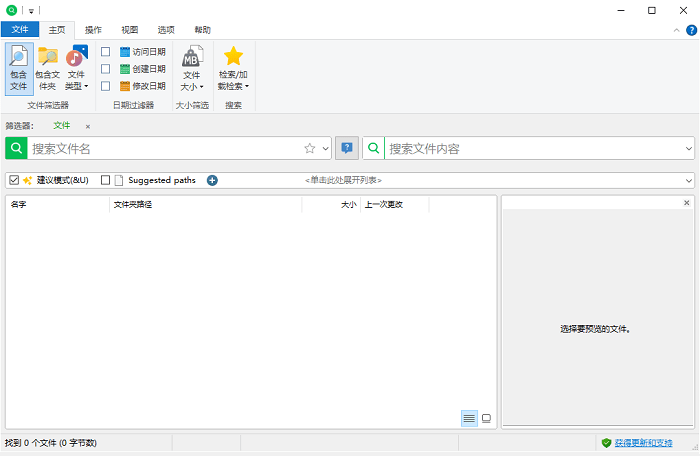Click the 获得更新和支持 link
Screen dimensions: 700x456
[x=643, y=443]
